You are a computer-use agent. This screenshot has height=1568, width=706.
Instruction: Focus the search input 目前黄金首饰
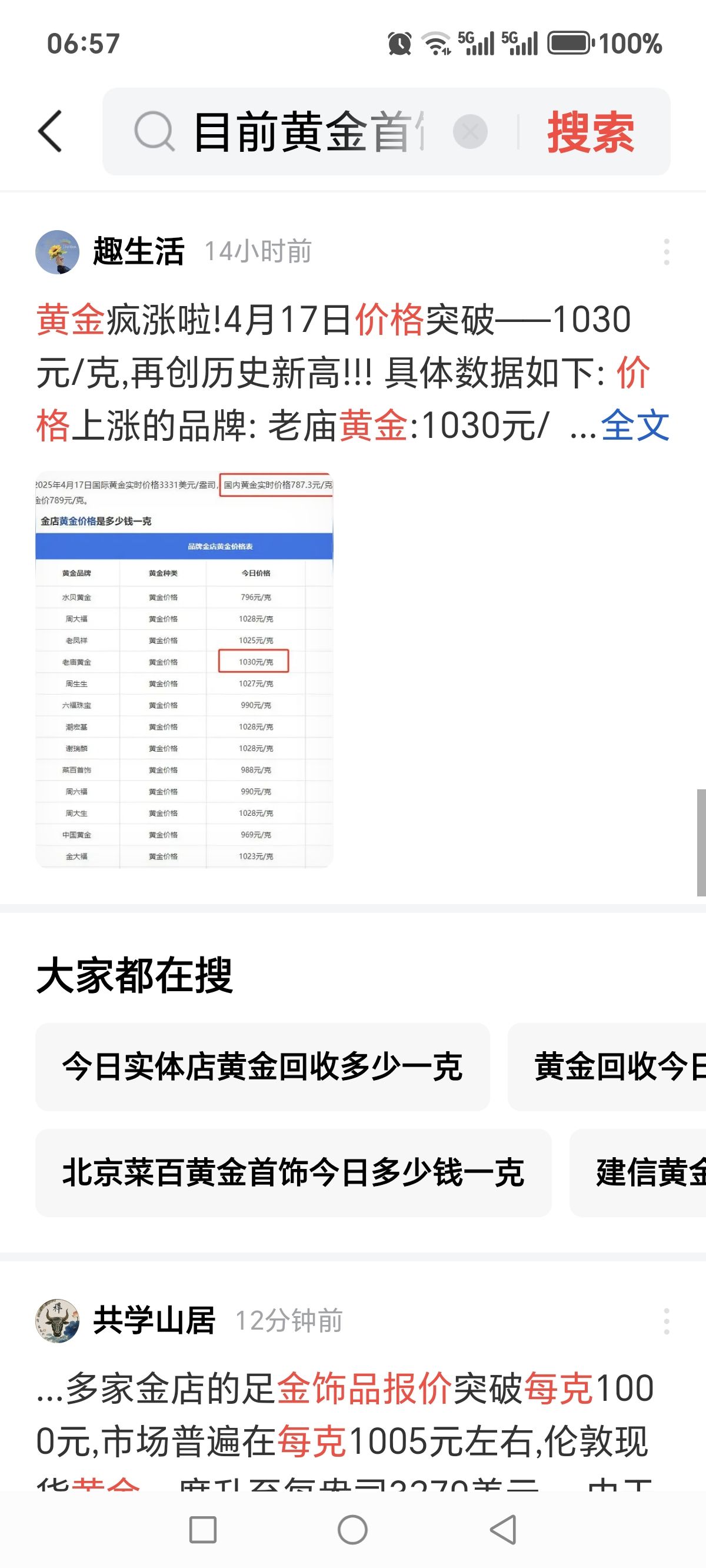(309, 131)
